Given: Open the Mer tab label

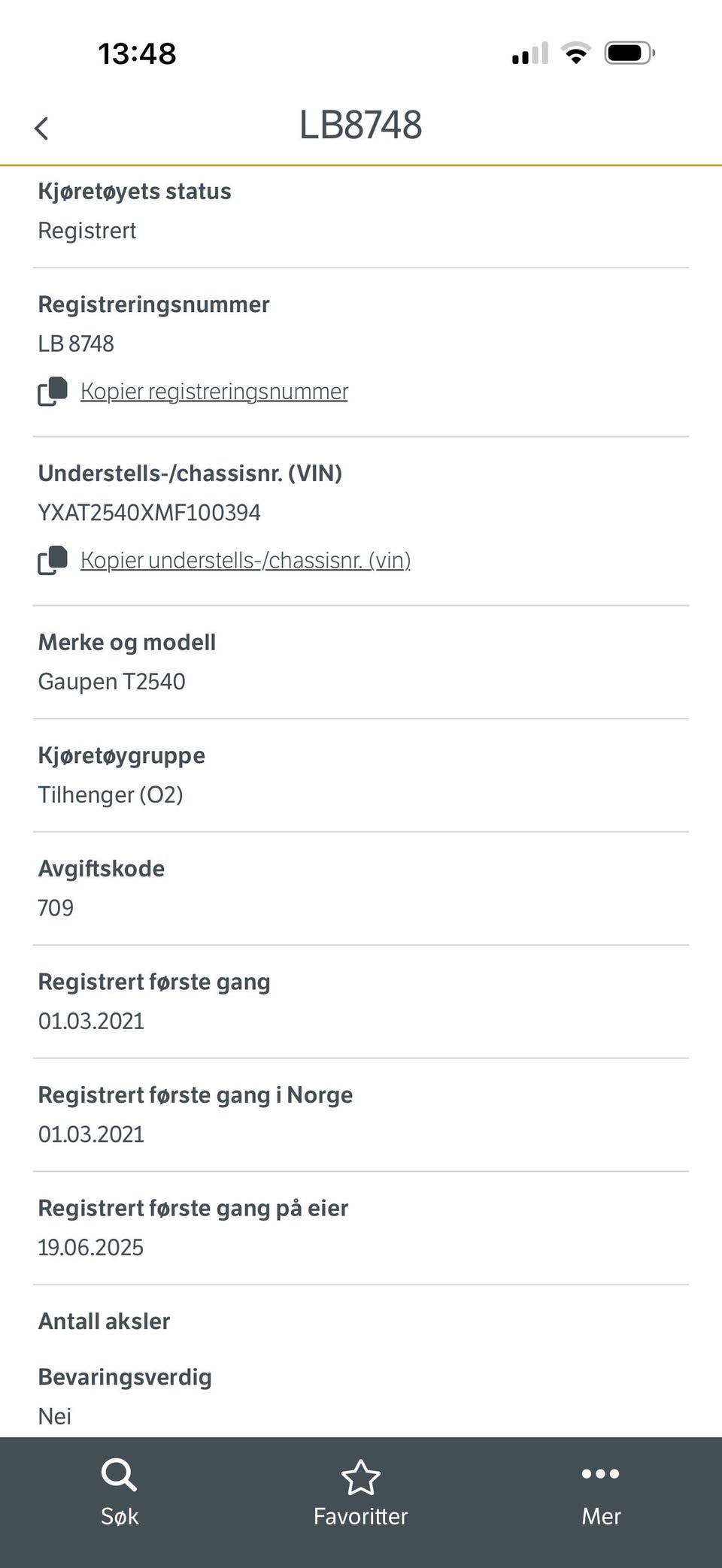Looking at the screenshot, I should [x=601, y=1516].
